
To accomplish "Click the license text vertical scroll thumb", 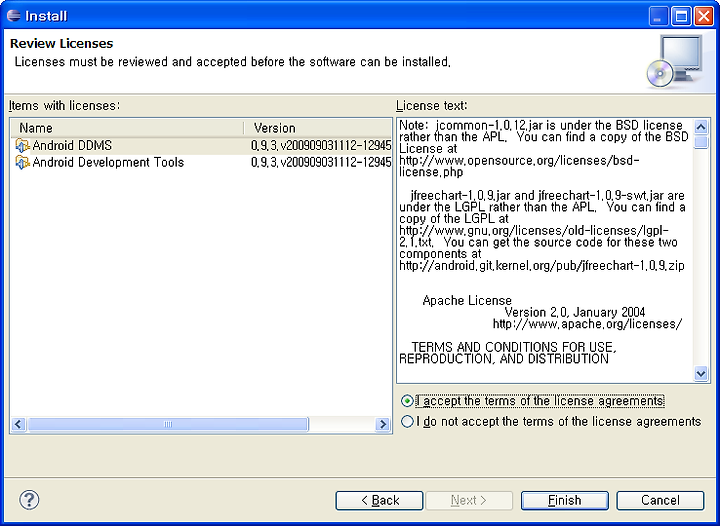I will (x=701, y=142).
